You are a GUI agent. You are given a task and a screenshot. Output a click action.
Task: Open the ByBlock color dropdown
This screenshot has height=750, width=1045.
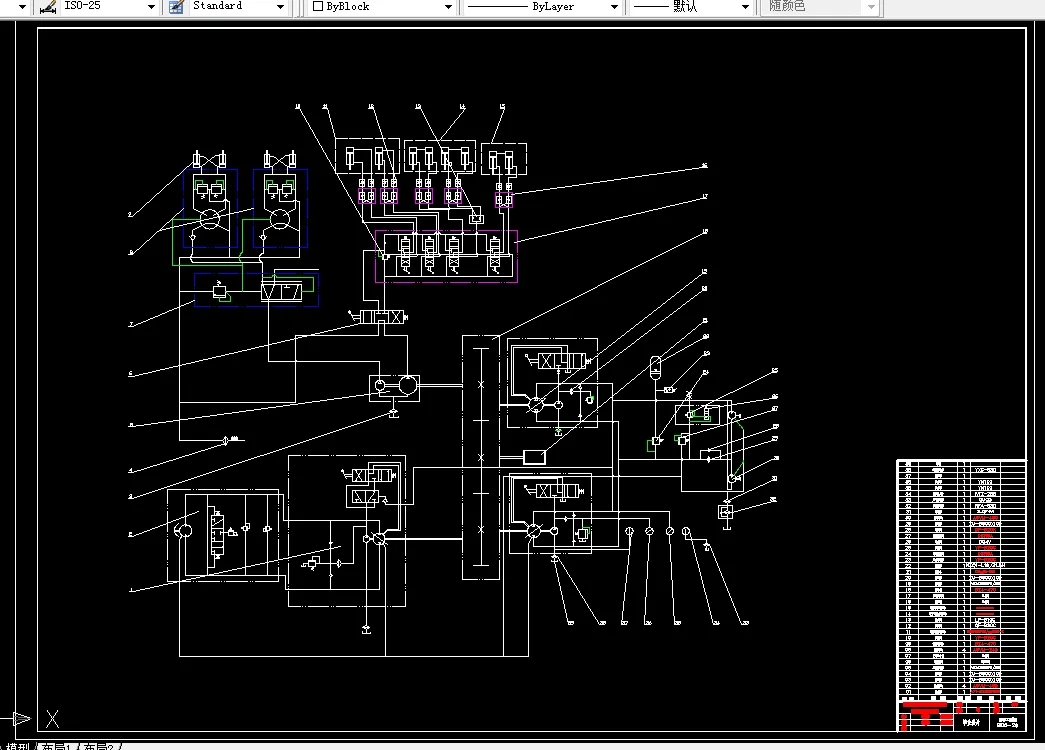tap(448, 7)
